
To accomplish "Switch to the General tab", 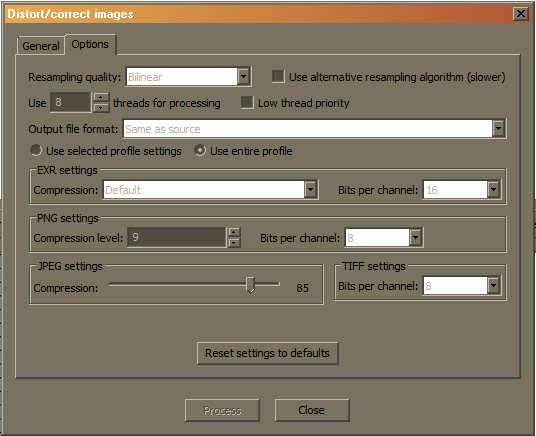I will (41, 45).
